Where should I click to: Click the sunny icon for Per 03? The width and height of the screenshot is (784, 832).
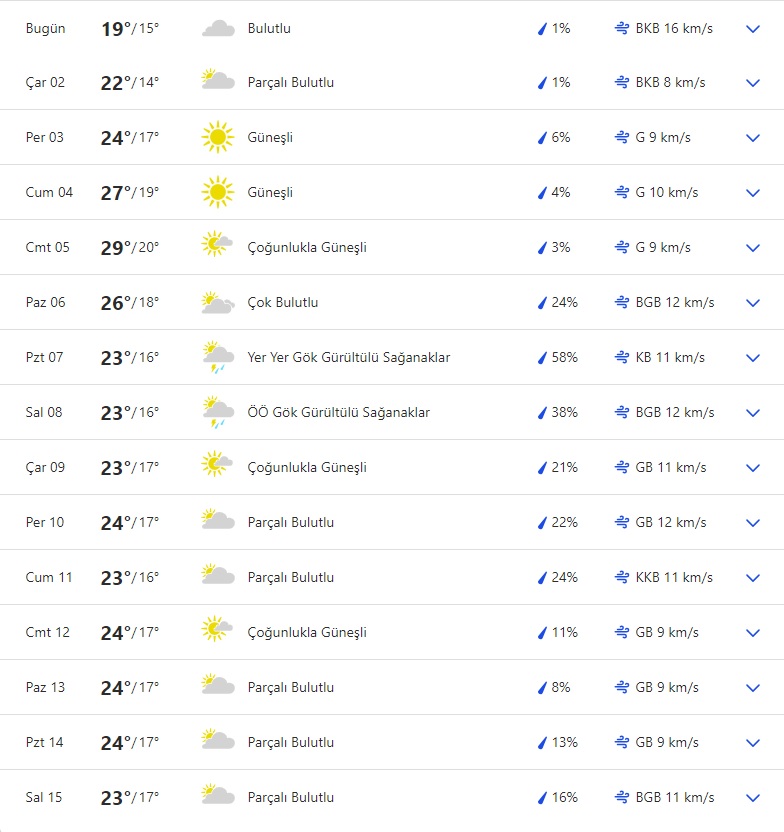tap(217, 137)
